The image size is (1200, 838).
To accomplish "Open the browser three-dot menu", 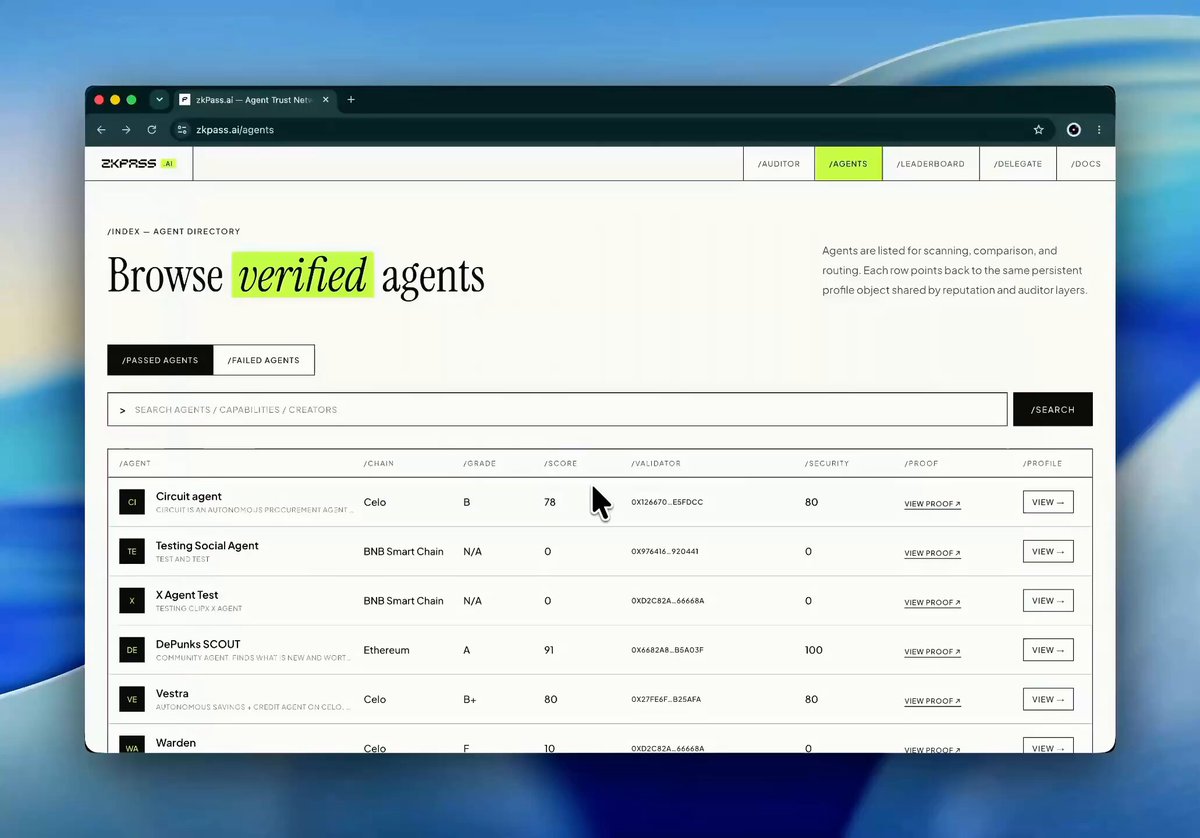I will [x=1100, y=130].
